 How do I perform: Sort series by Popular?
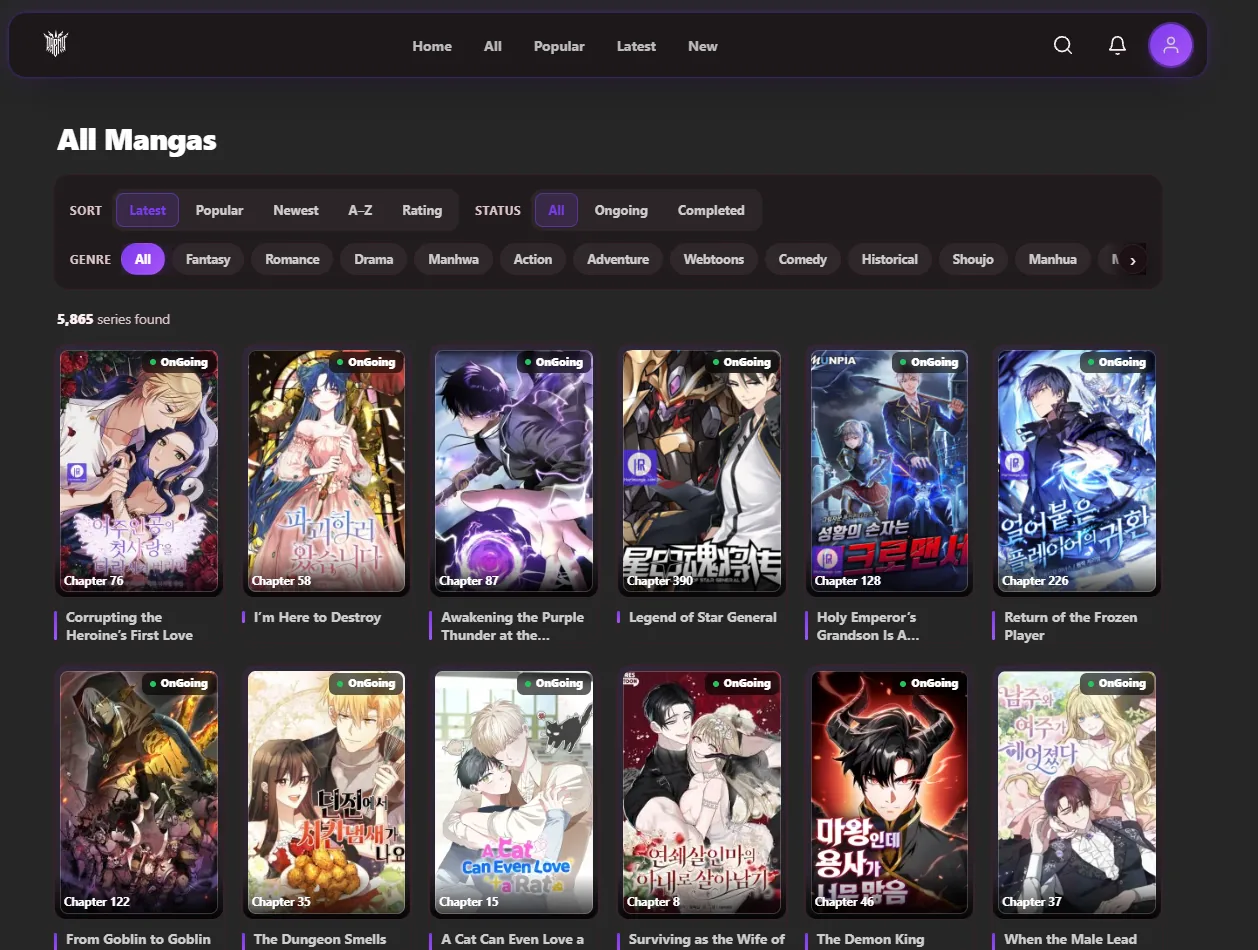[219, 210]
